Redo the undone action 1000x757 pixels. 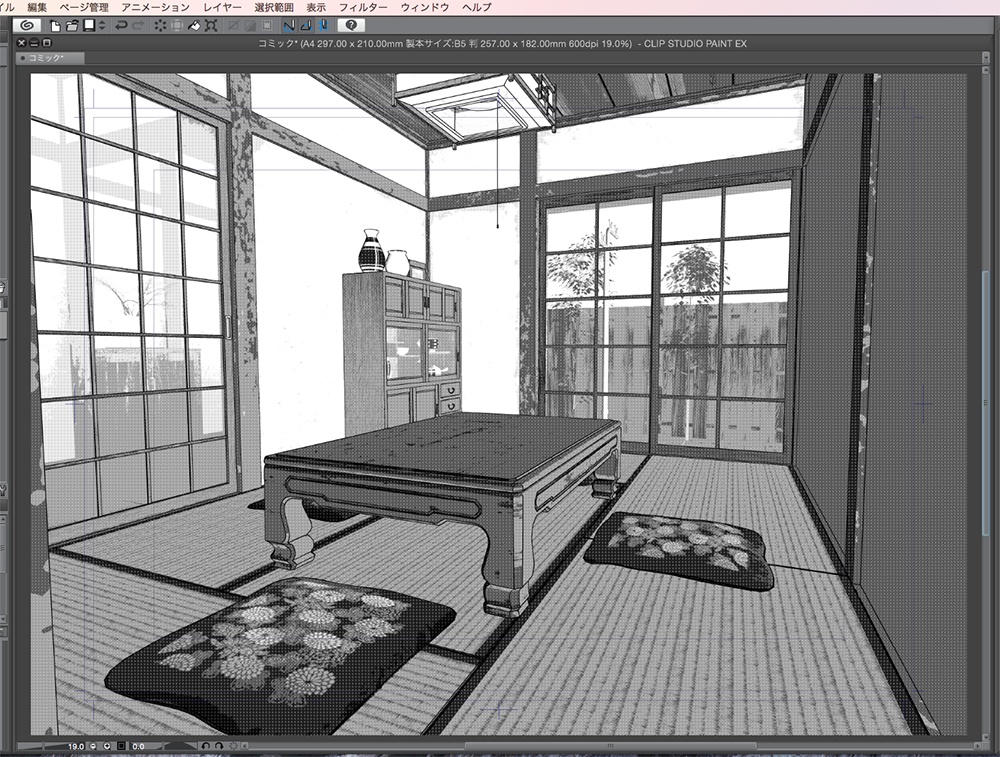[x=138, y=26]
